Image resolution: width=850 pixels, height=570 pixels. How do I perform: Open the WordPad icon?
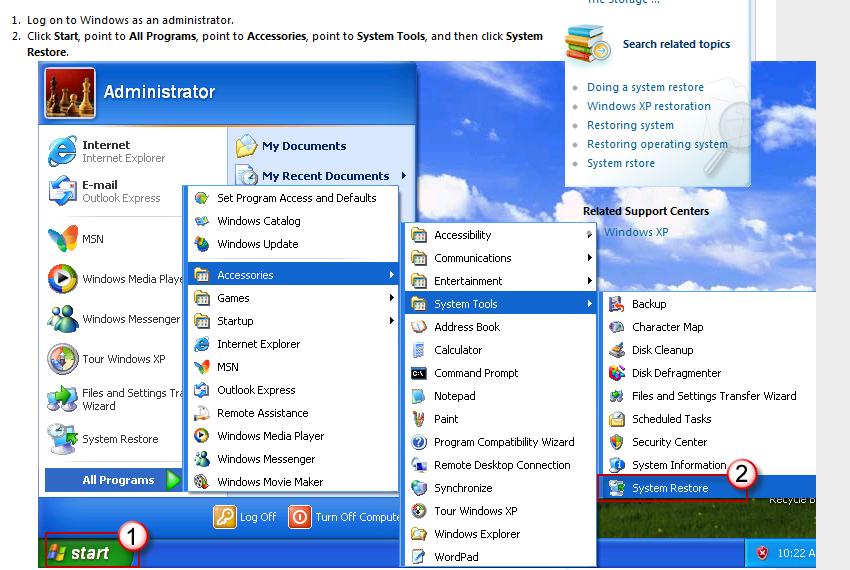tap(418, 556)
